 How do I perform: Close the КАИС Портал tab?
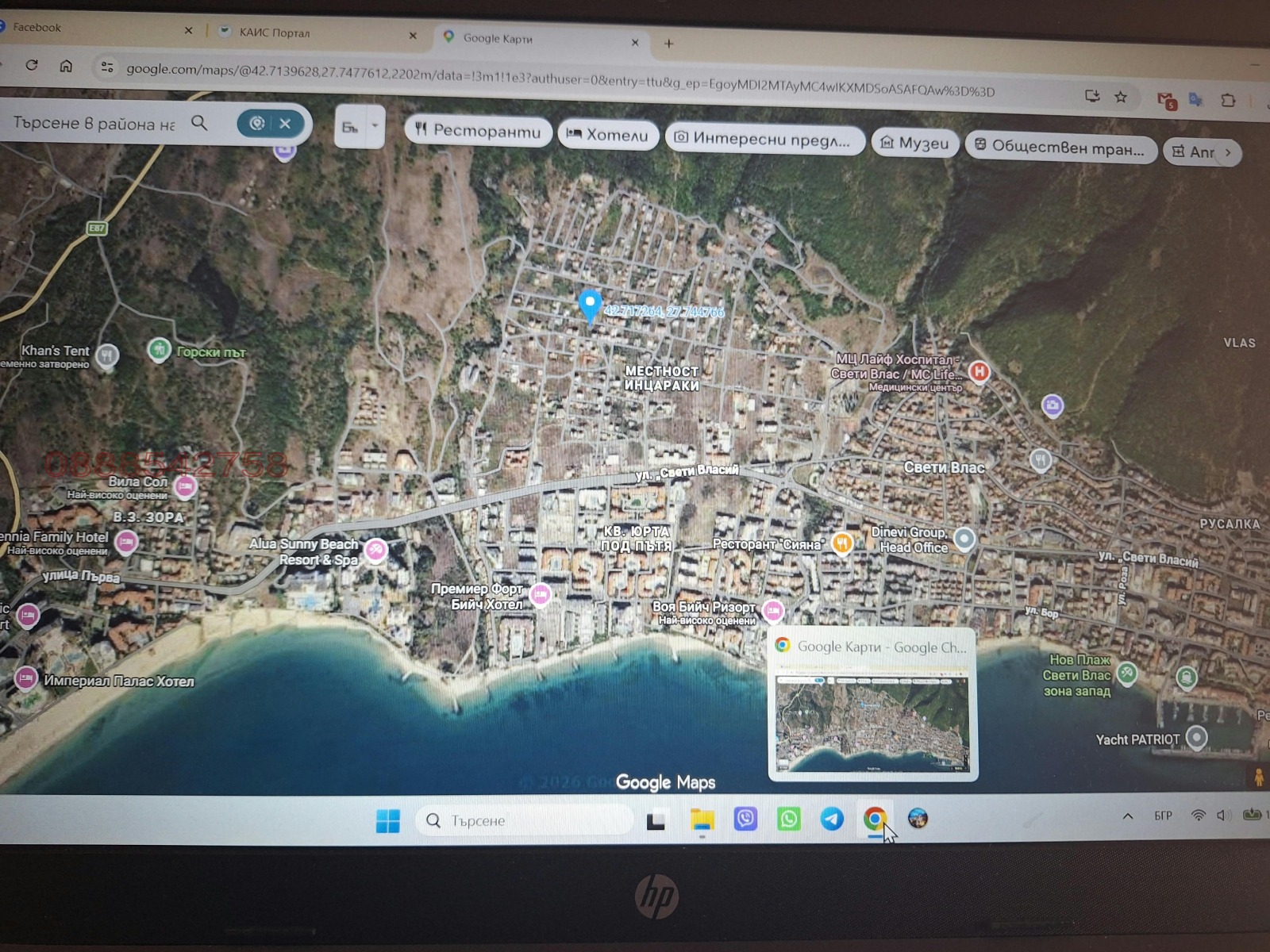pyautogui.click(x=413, y=36)
